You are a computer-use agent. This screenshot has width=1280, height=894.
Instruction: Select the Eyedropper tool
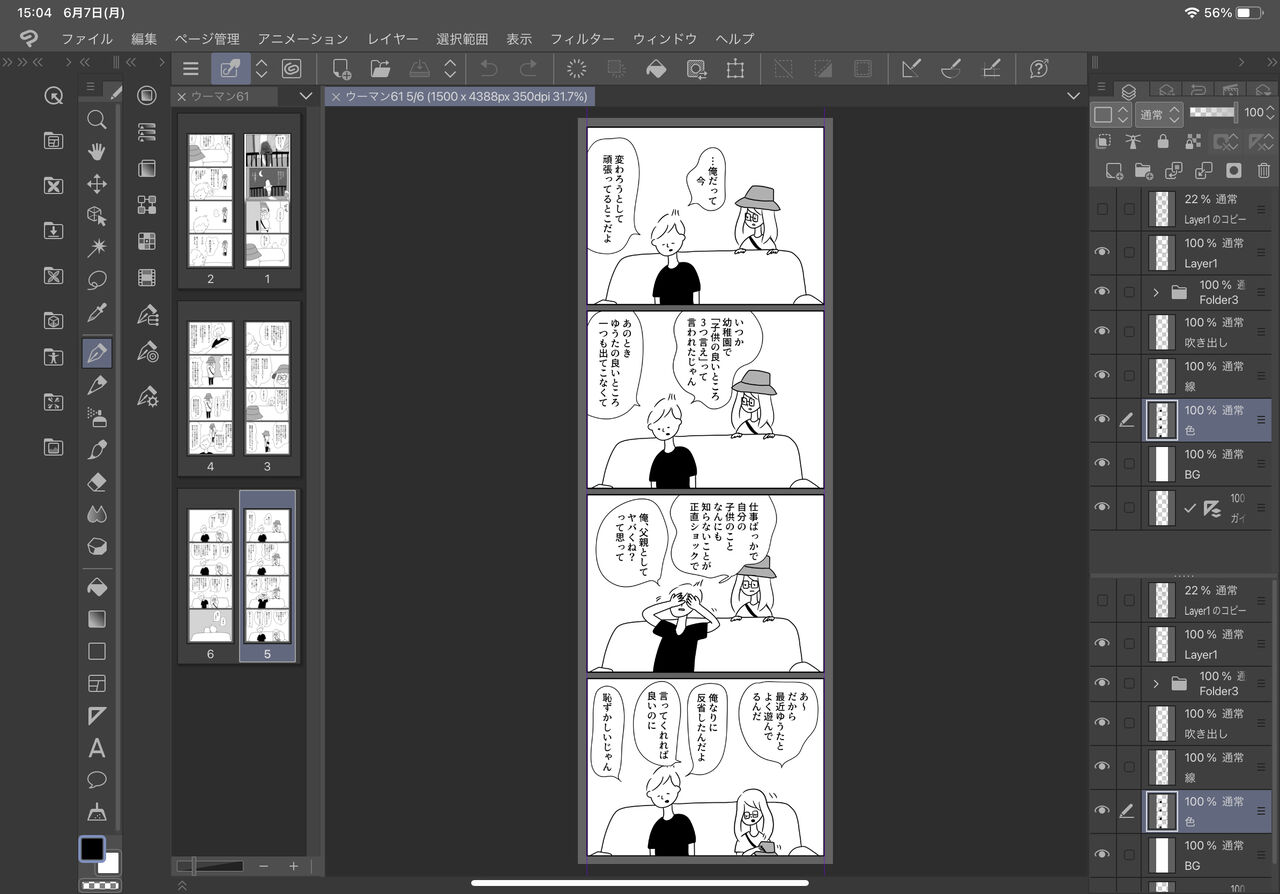(x=97, y=311)
